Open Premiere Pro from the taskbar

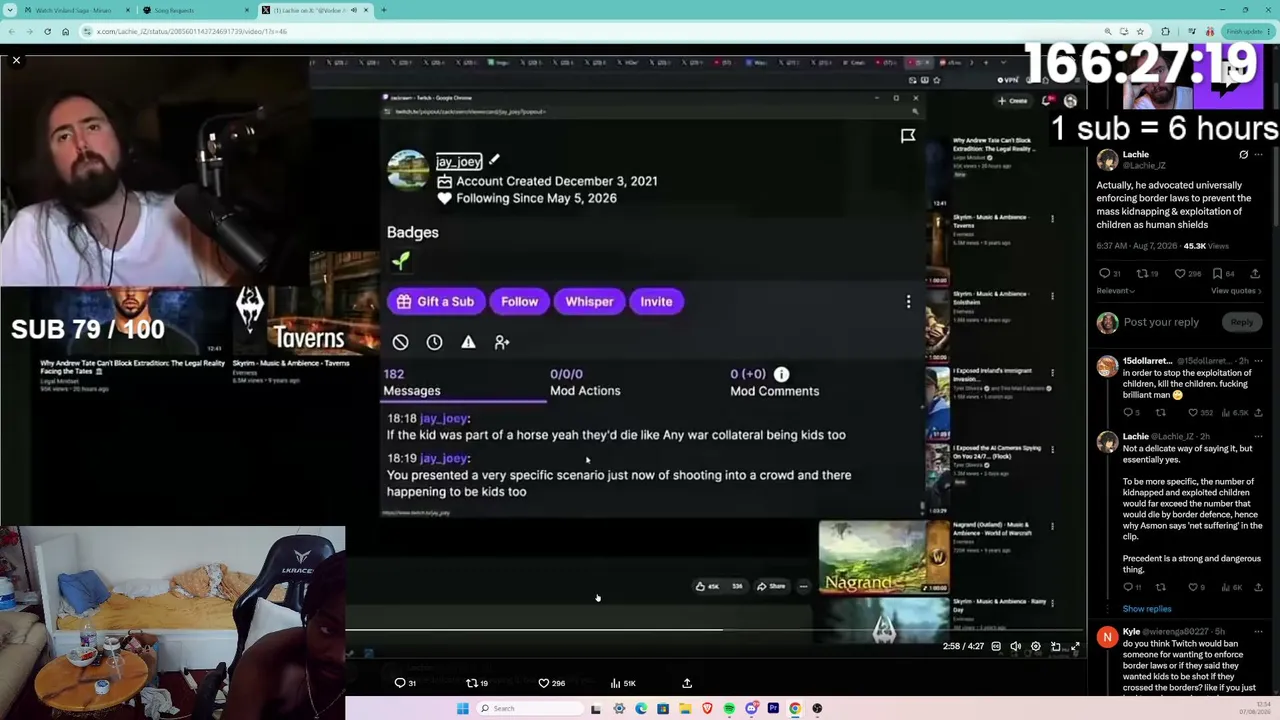pyautogui.click(x=773, y=708)
